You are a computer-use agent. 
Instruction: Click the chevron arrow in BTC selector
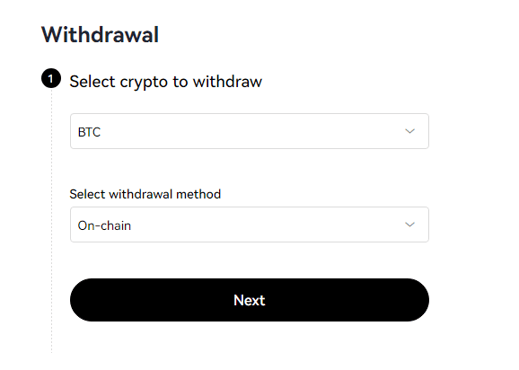click(x=410, y=131)
